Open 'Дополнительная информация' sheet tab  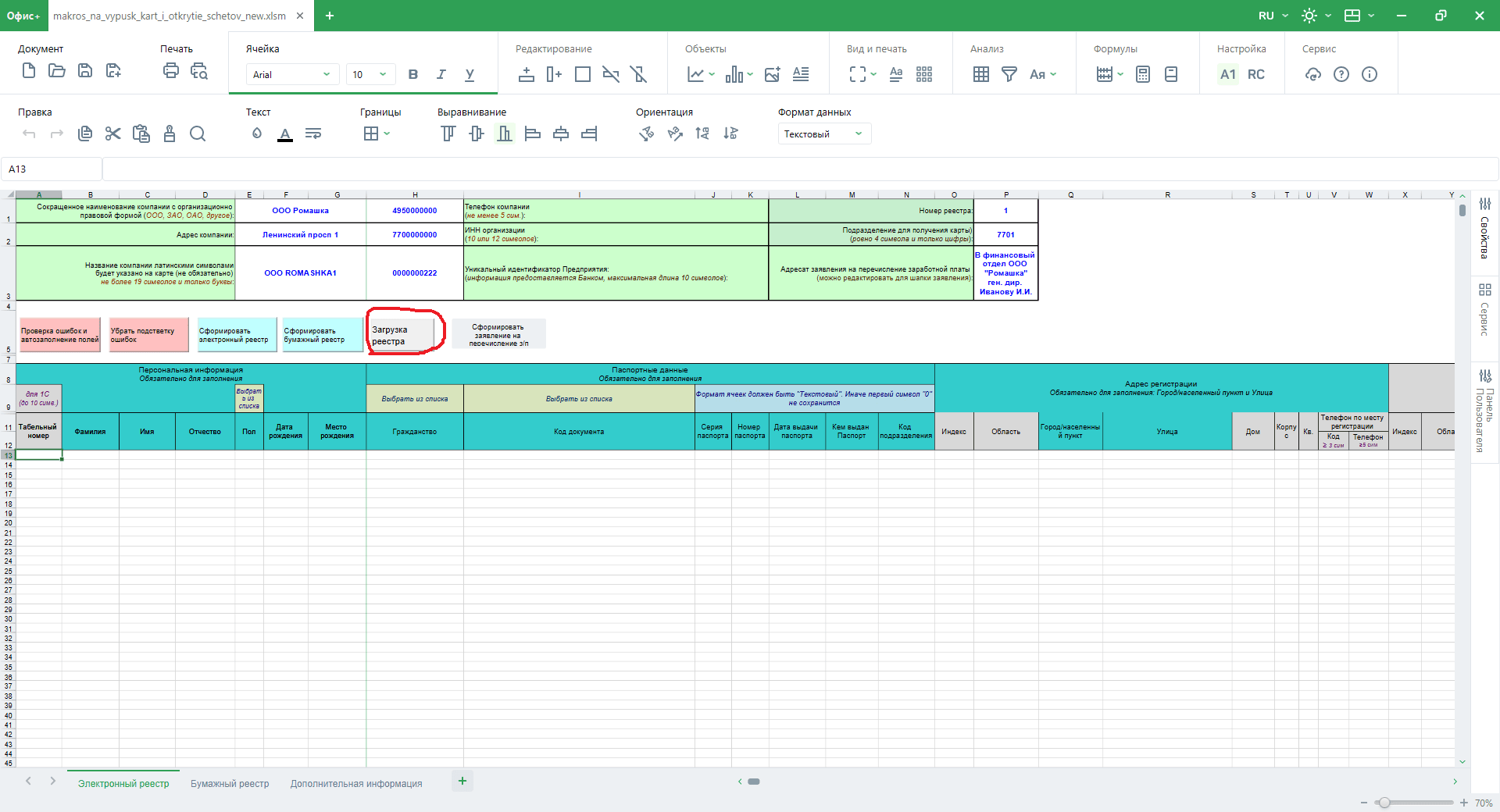[x=356, y=783]
